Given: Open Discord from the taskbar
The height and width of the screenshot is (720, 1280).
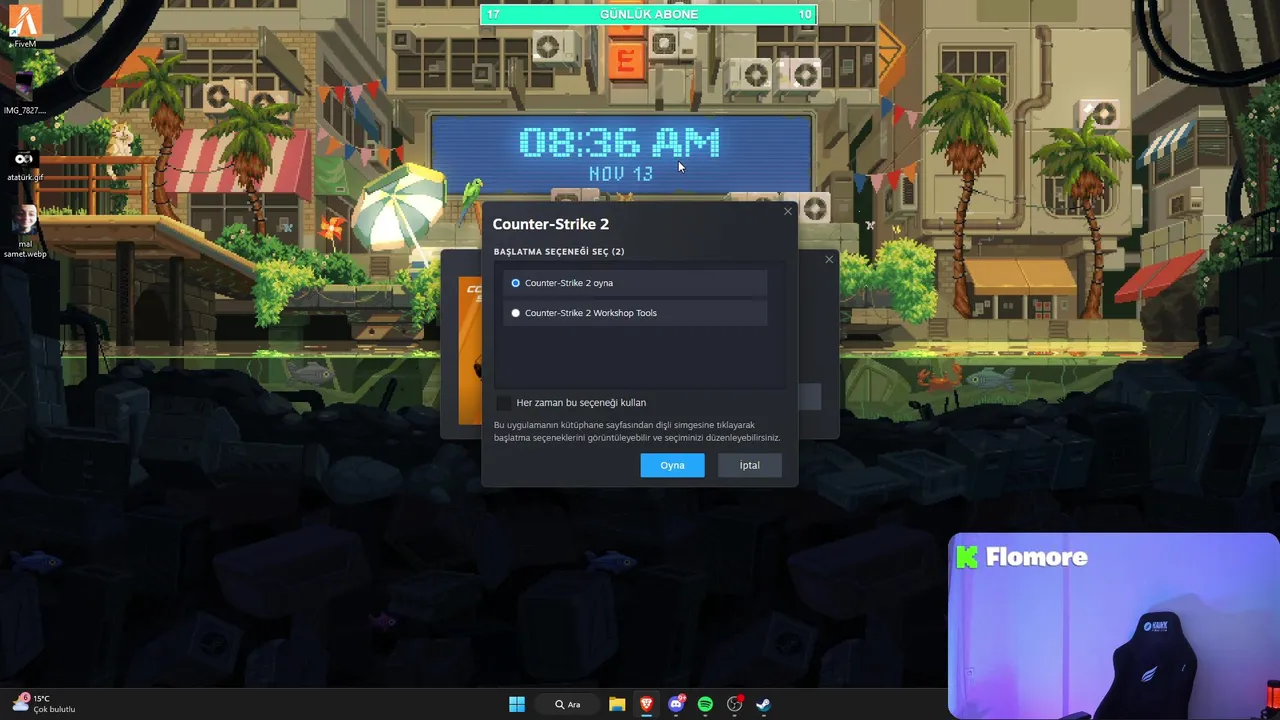Looking at the screenshot, I should (676, 704).
